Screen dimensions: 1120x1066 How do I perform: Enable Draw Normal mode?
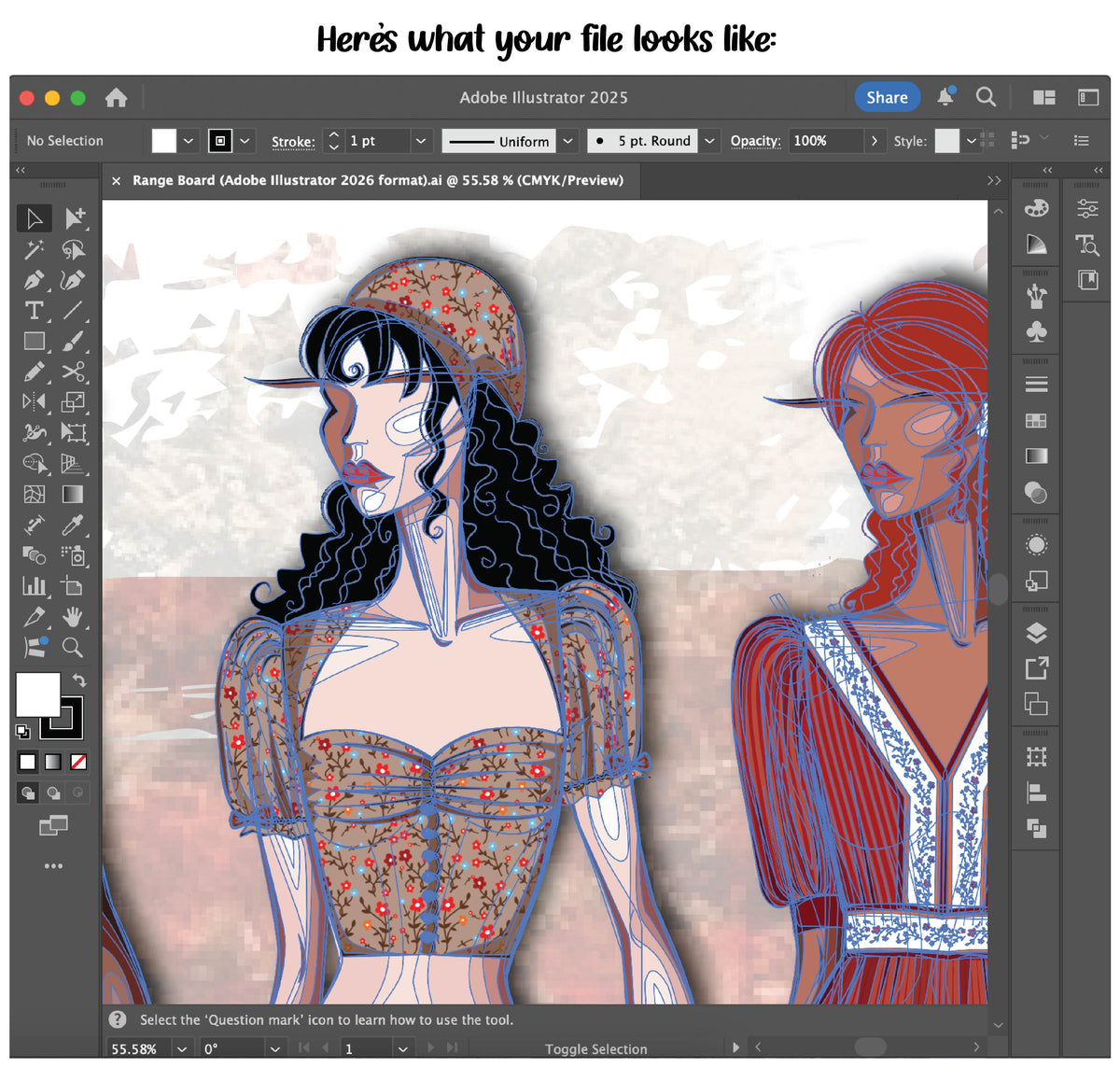(x=28, y=792)
